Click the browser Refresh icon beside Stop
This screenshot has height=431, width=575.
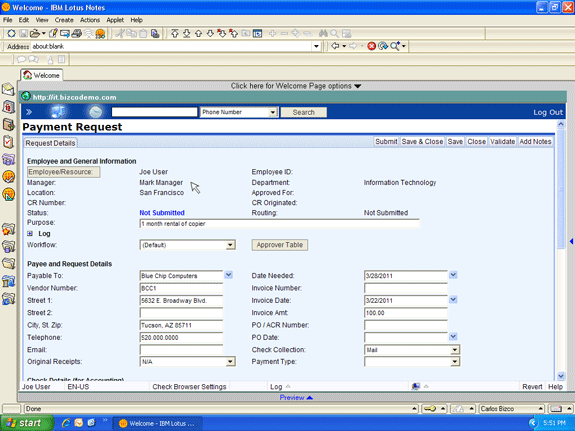pos(383,46)
